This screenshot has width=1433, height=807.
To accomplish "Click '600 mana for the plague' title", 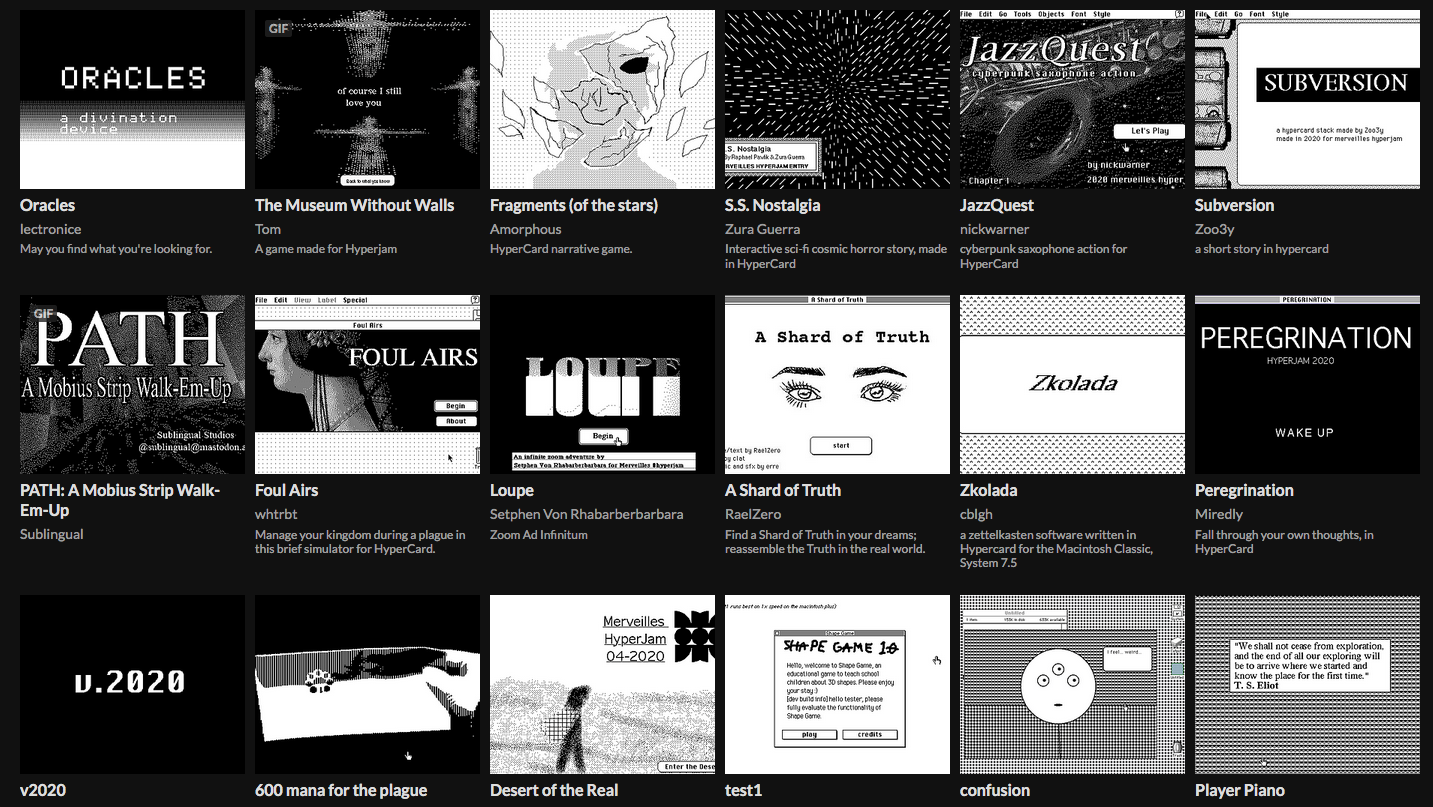I will [x=341, y=790].
